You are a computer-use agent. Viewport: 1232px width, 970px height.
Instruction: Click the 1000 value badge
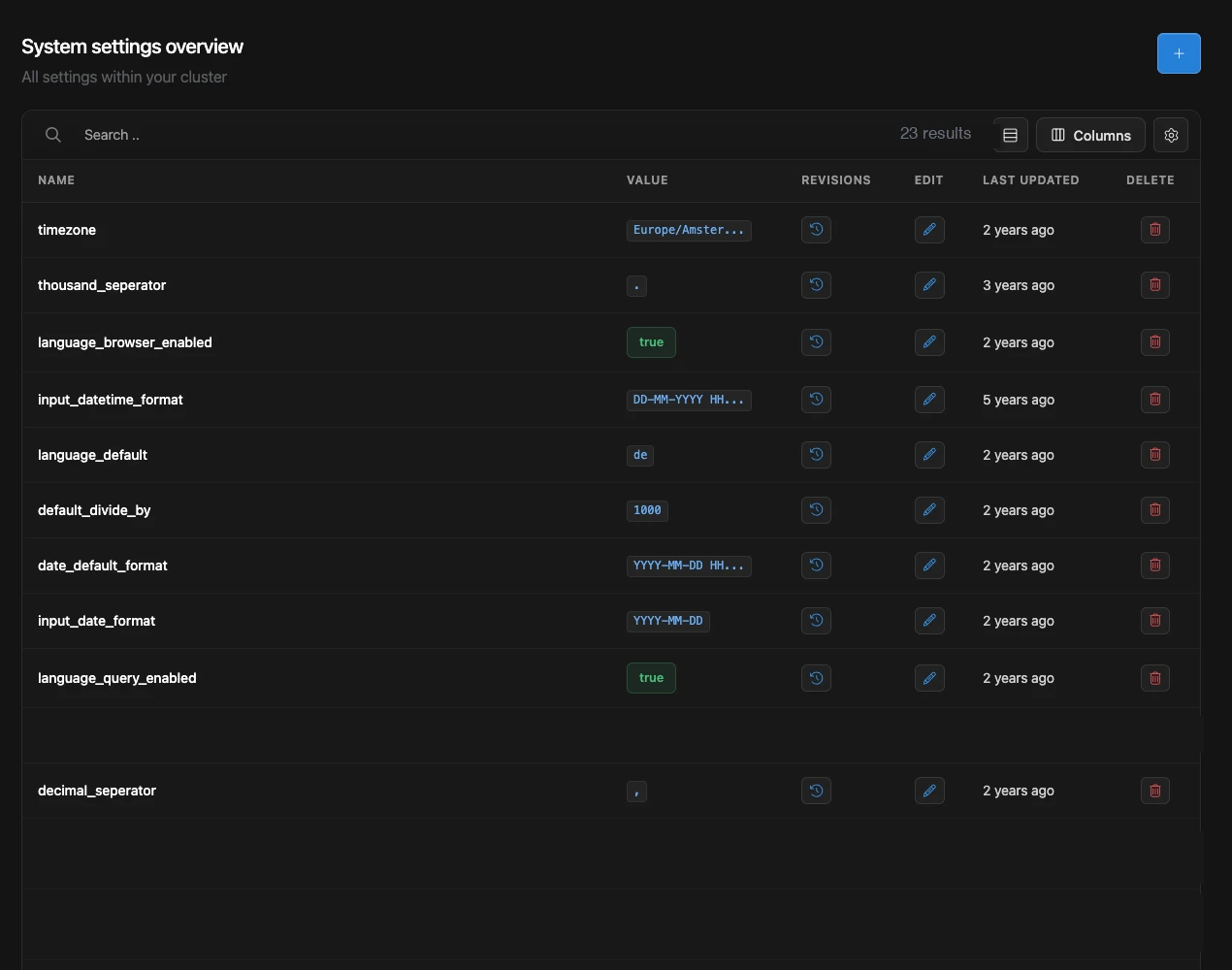[647, 510]
